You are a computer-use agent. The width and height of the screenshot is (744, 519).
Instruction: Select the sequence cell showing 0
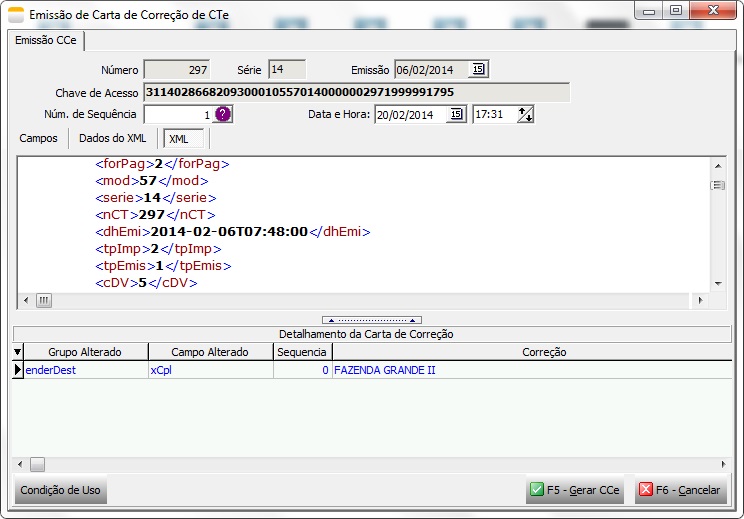point(302,370)
